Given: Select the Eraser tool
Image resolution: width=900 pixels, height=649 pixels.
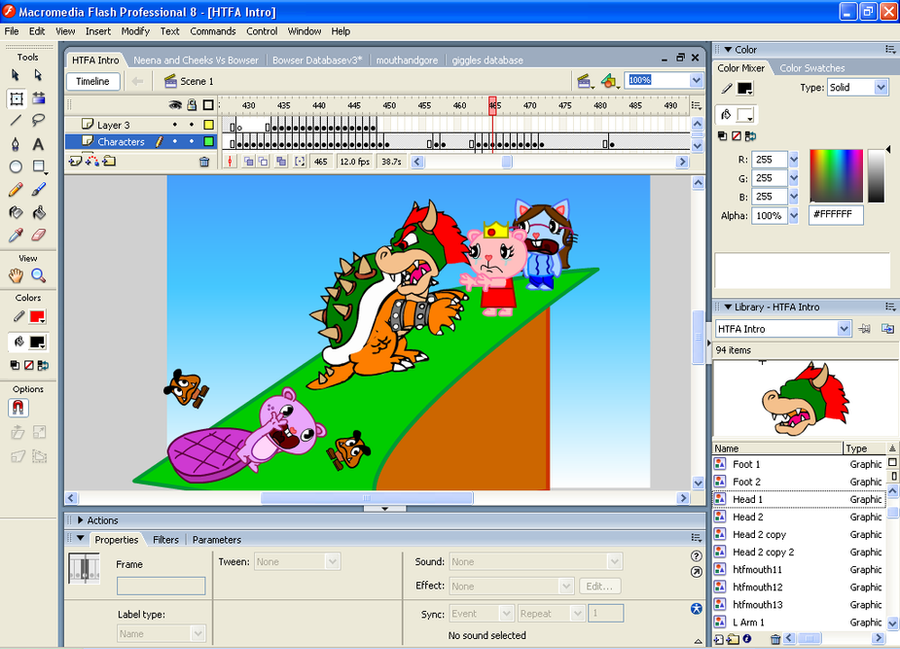Looking at the screenshot, I should pyautogui.click(x=38, y=235).
